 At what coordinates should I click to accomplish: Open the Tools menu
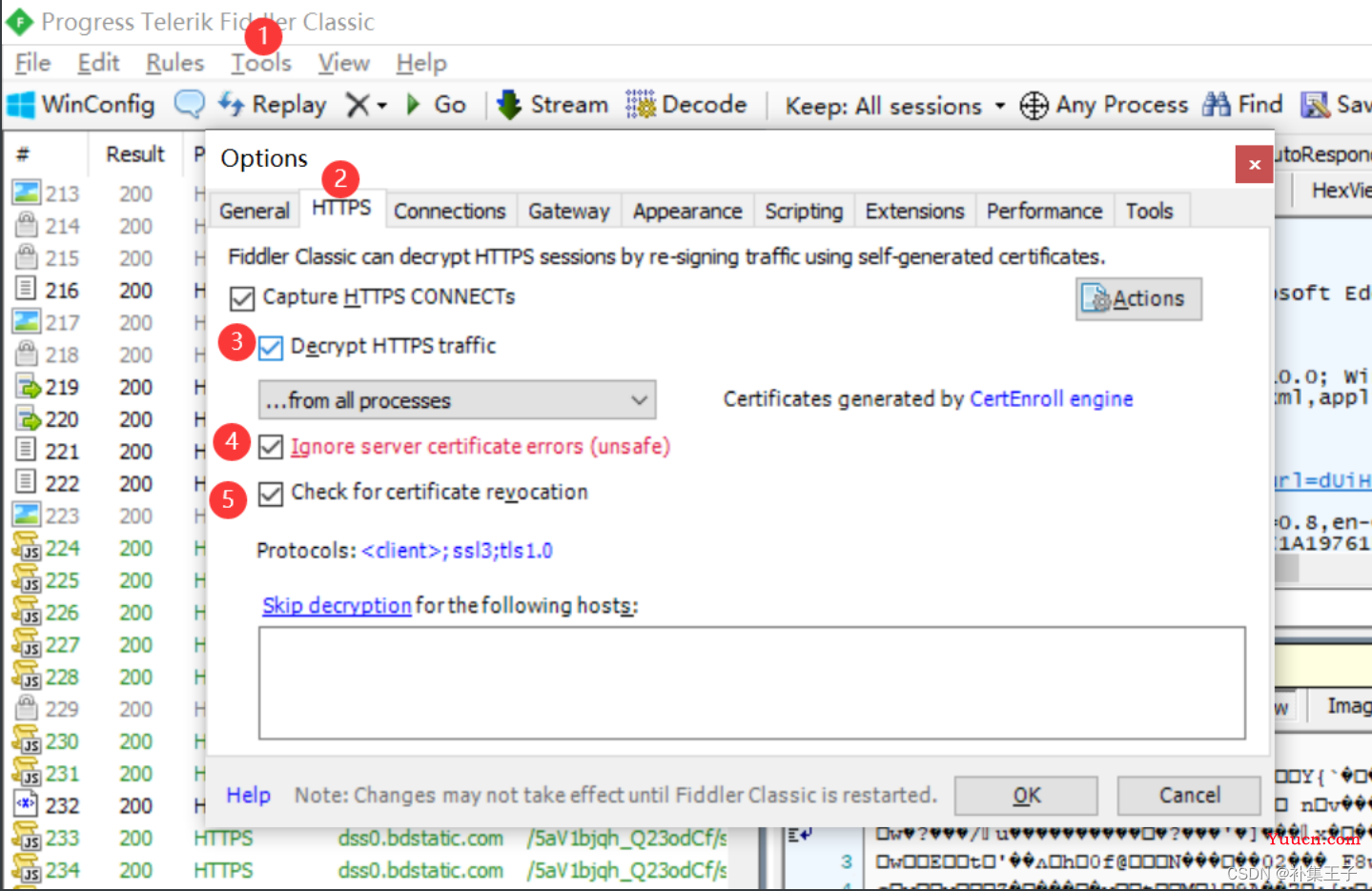[261, 63]
